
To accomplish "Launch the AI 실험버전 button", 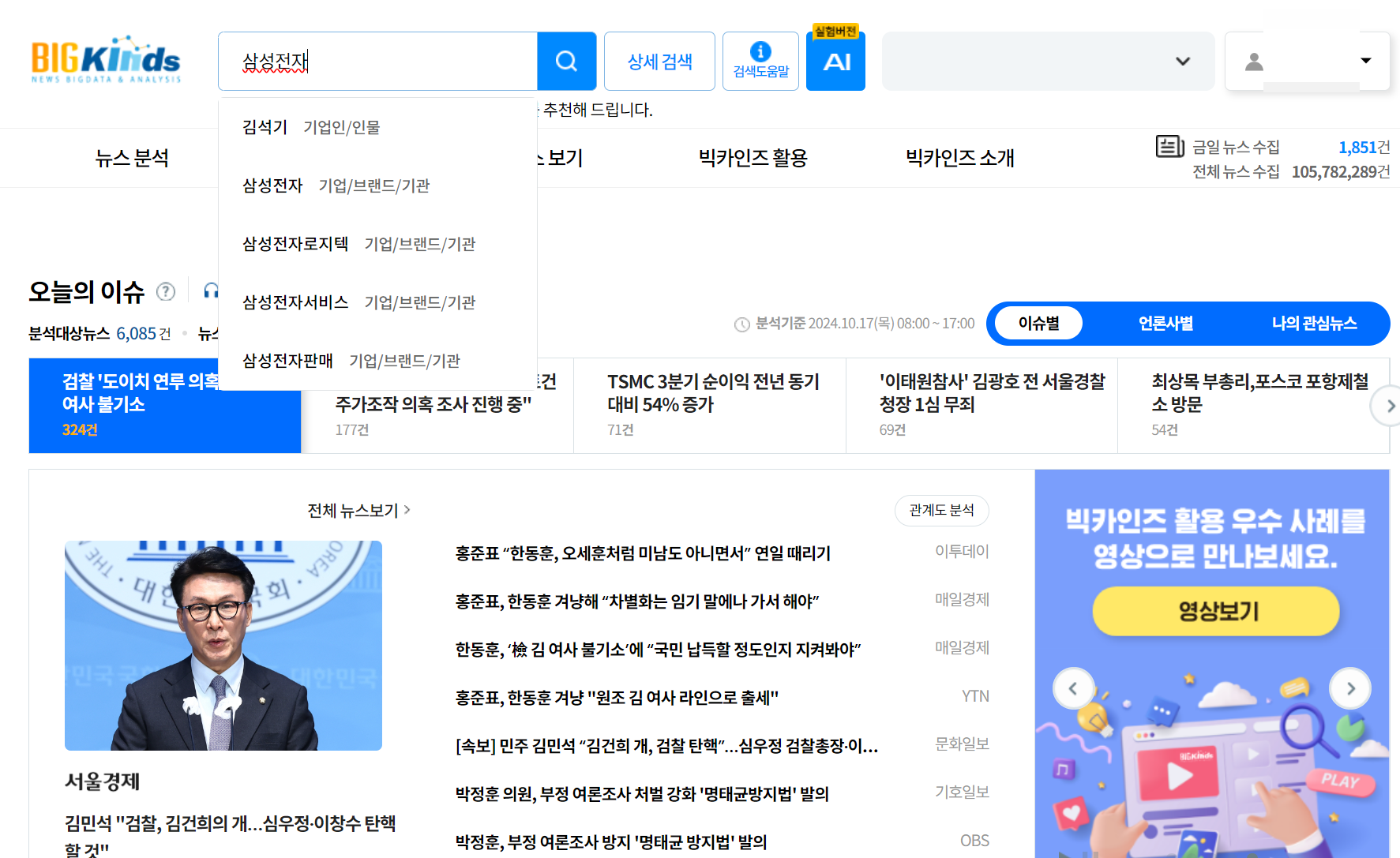I will click(x=836, y=61).
